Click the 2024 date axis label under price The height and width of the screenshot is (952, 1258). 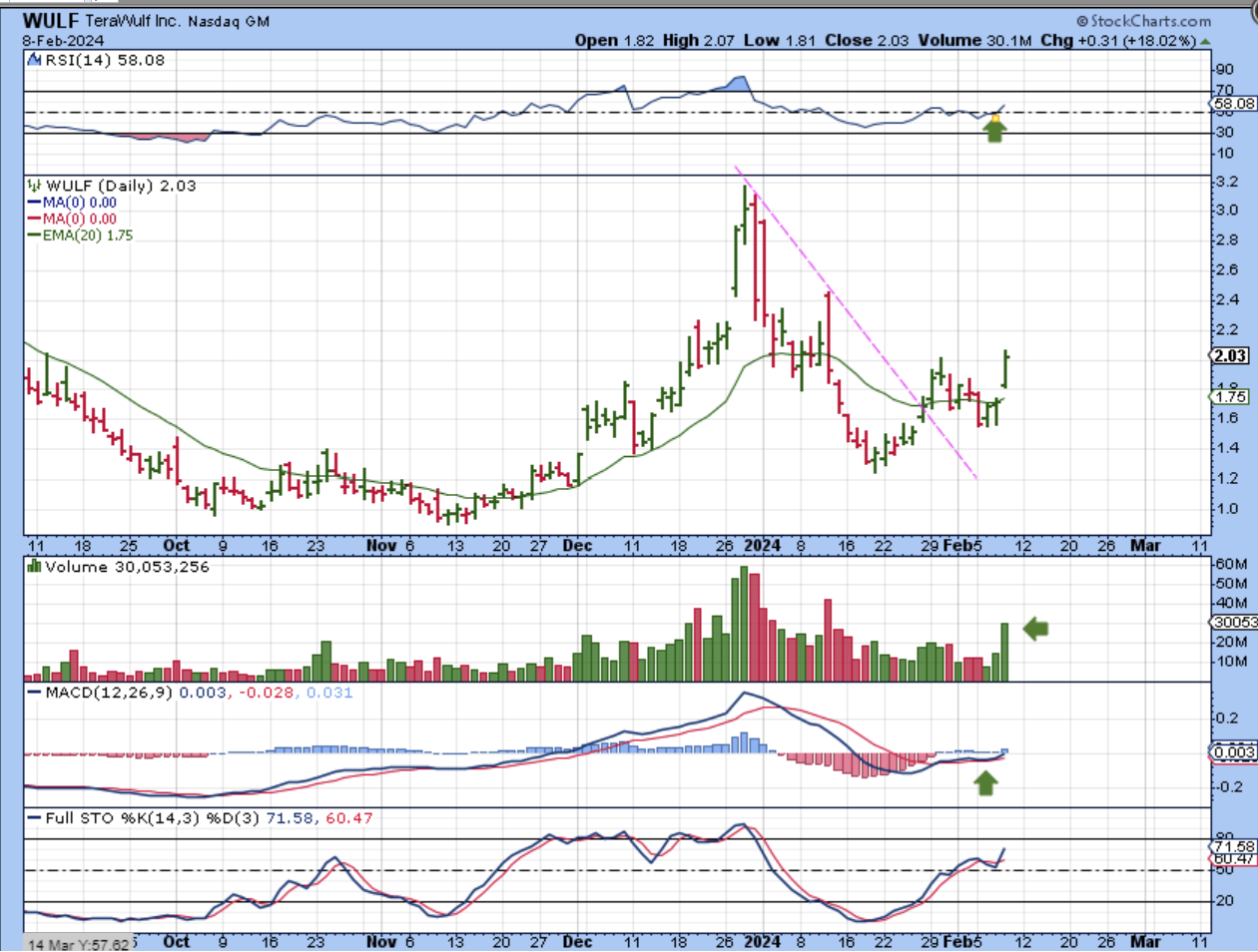(763, 546)
